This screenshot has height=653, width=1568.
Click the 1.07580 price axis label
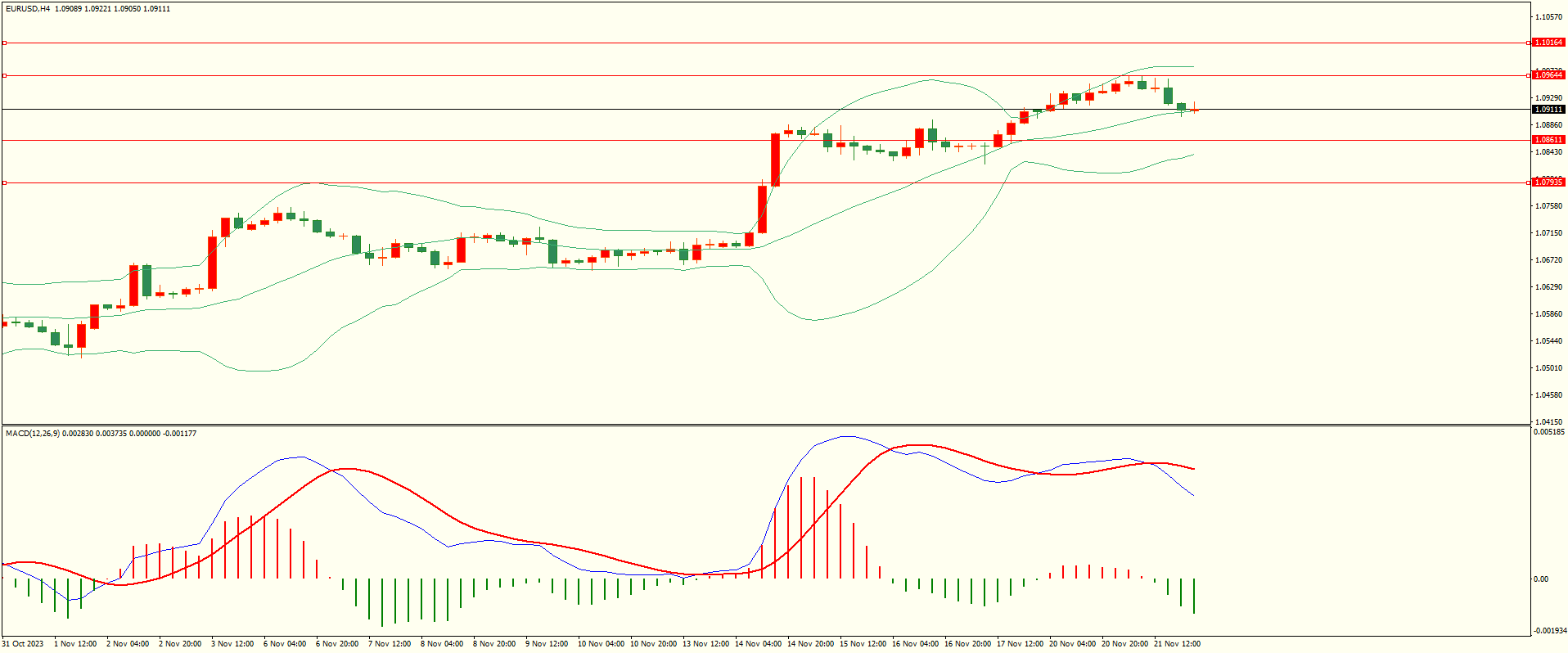1548,206
